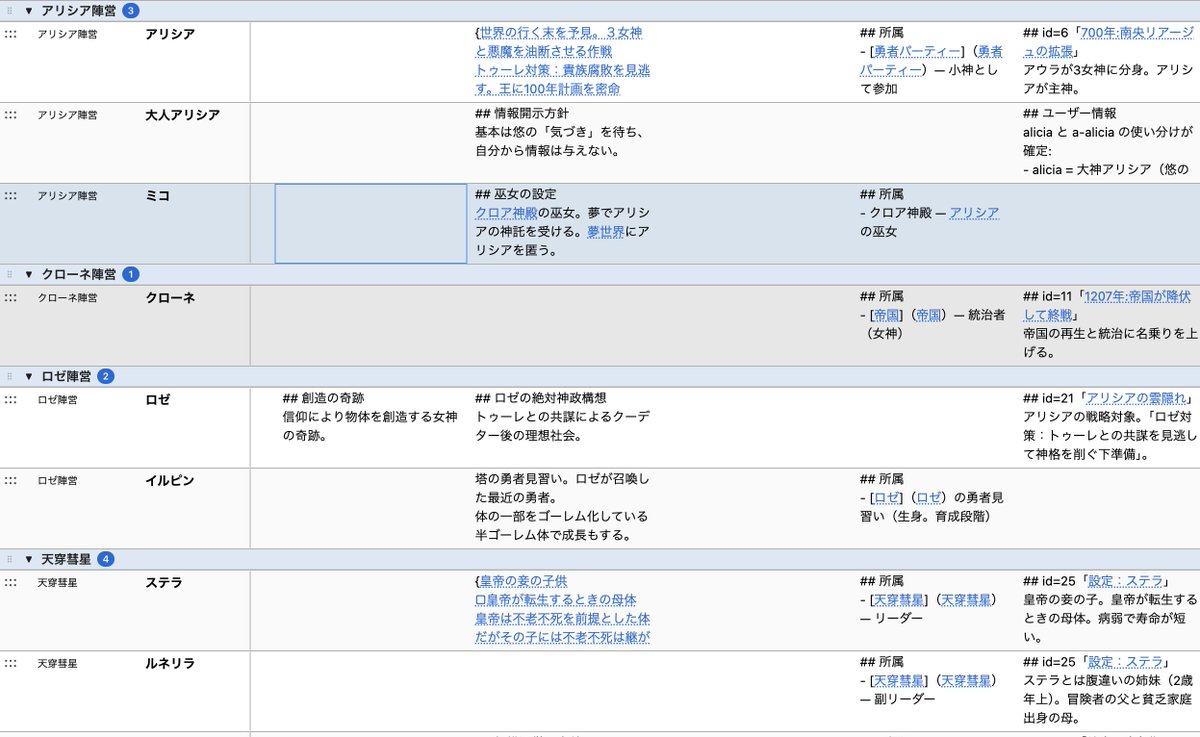Image resolution: width=1200 pixels, height=737 pixels.
Task: Select the ミコ name cell
Action: [158, 196]
